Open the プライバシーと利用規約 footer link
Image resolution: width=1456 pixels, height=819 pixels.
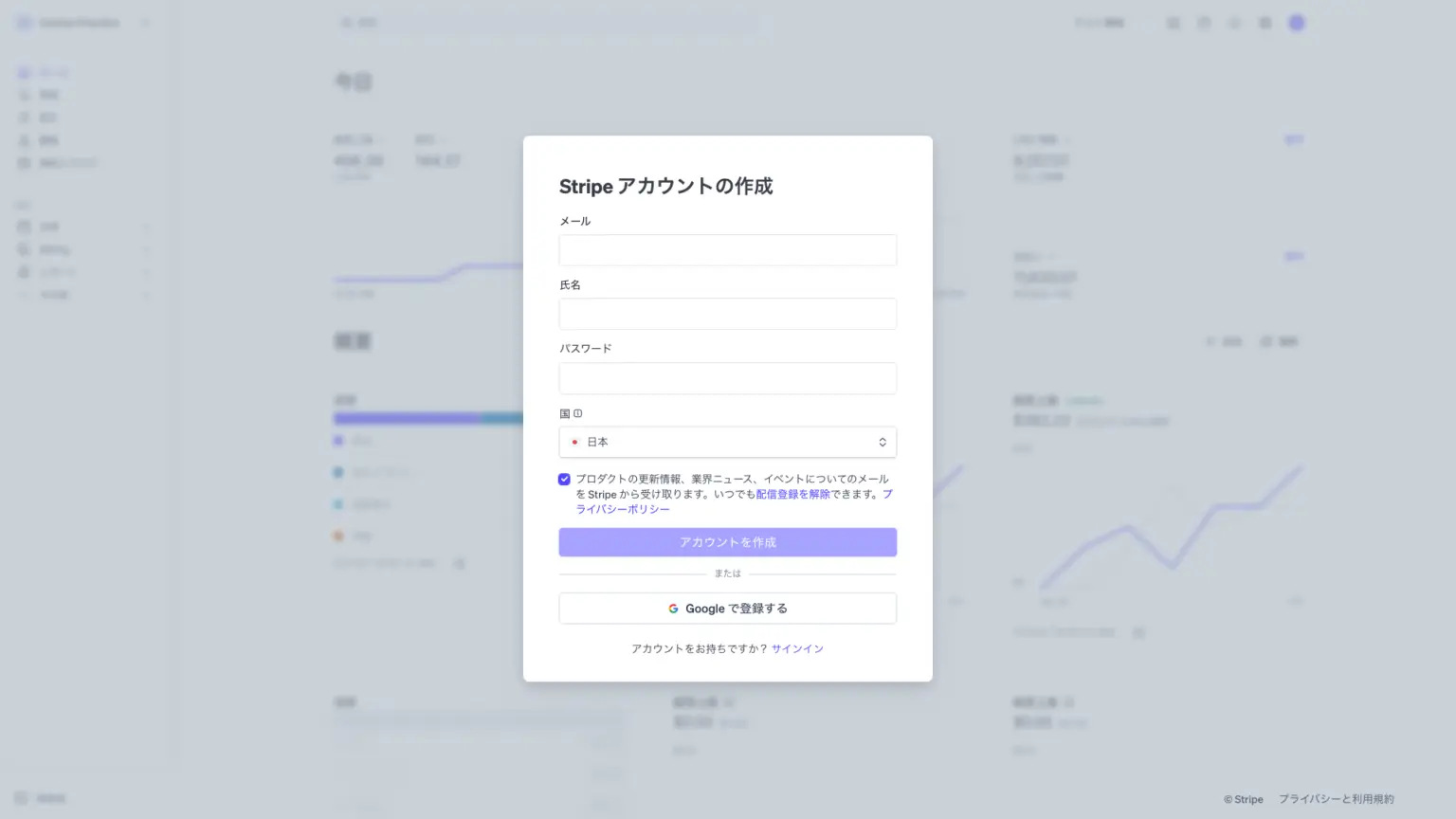[x=1336, y=799]
